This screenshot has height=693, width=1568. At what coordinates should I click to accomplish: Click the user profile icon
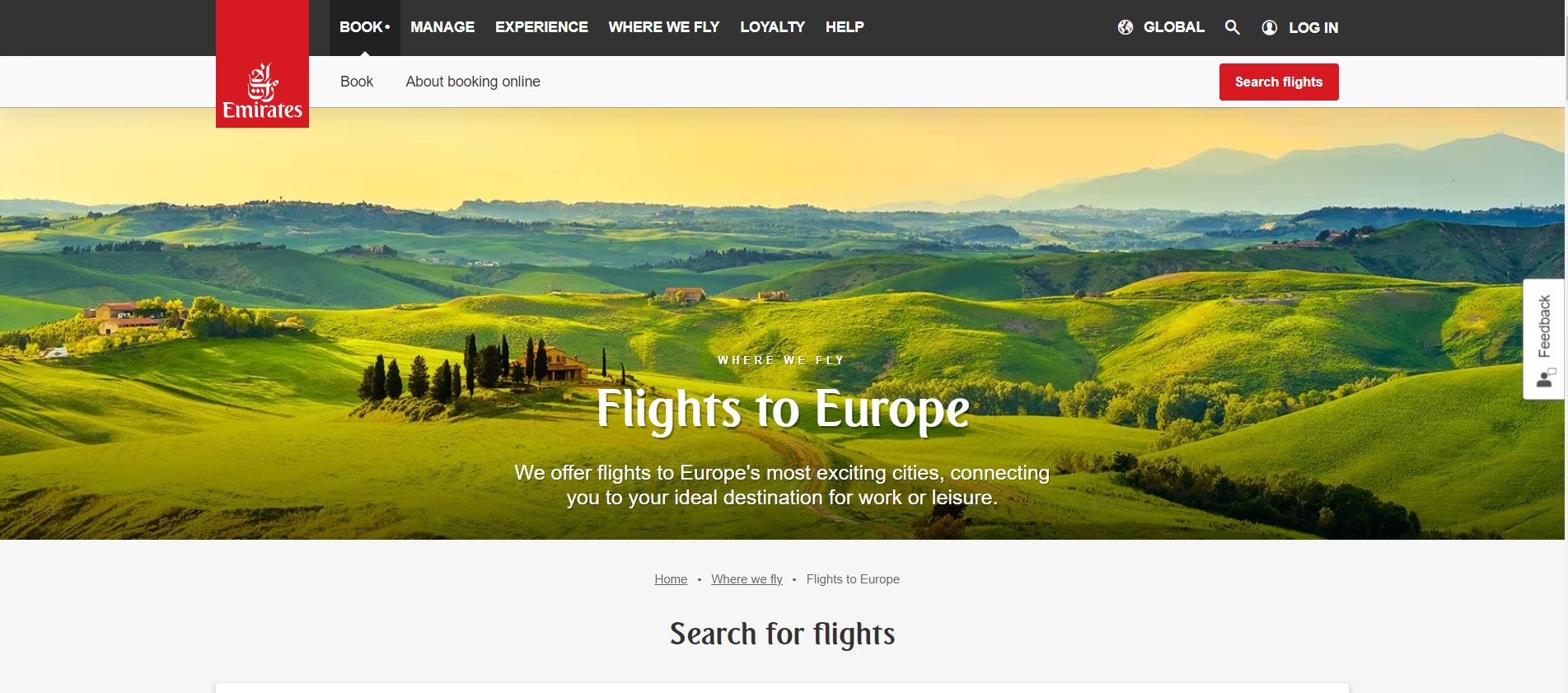[x=1270, y=27]
